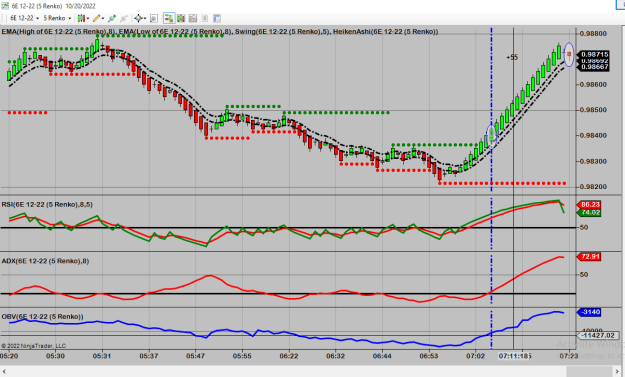Click the 0.98200 price axis label

593,187
